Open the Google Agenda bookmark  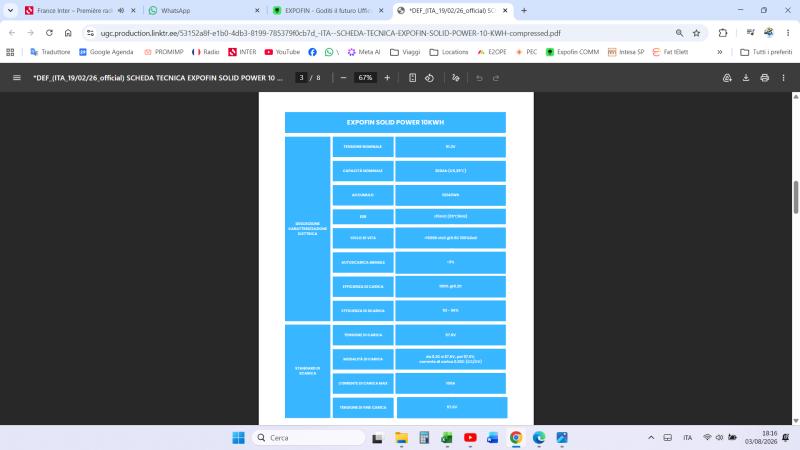(106, 52)
